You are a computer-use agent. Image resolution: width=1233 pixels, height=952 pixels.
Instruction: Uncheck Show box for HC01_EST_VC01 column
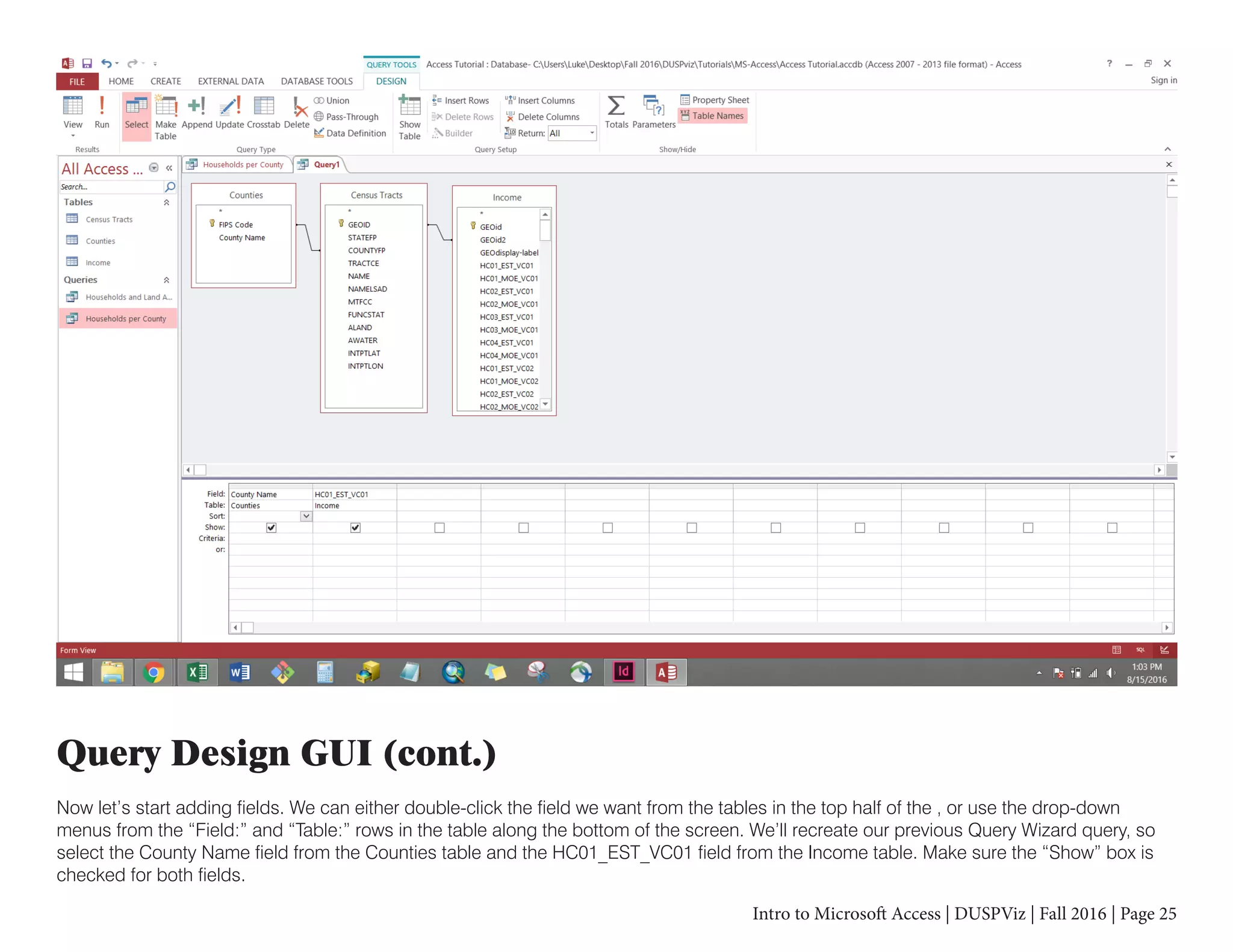pos(355,528)
